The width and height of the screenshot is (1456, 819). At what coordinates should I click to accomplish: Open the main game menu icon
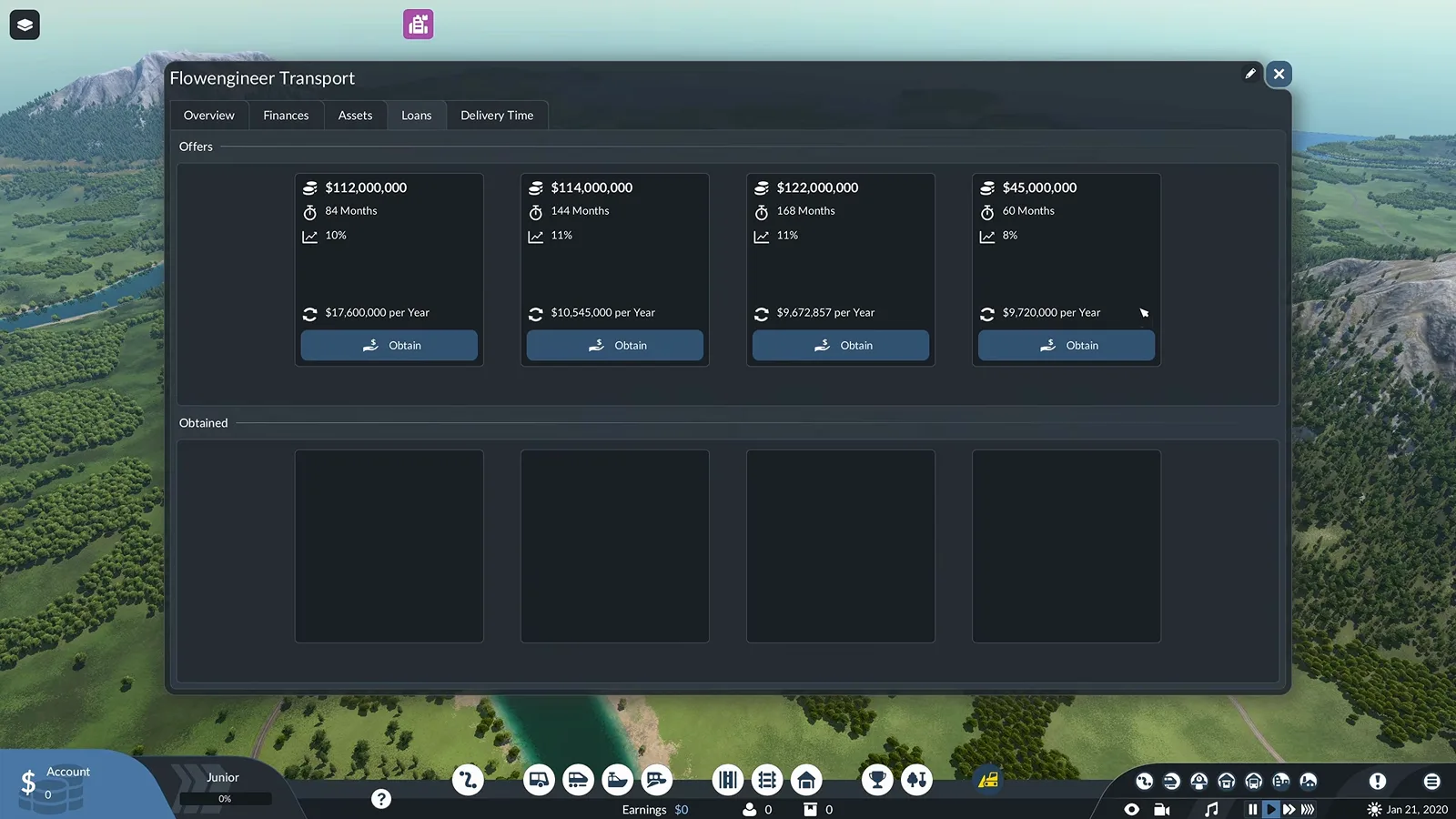tap(1432, 781)
